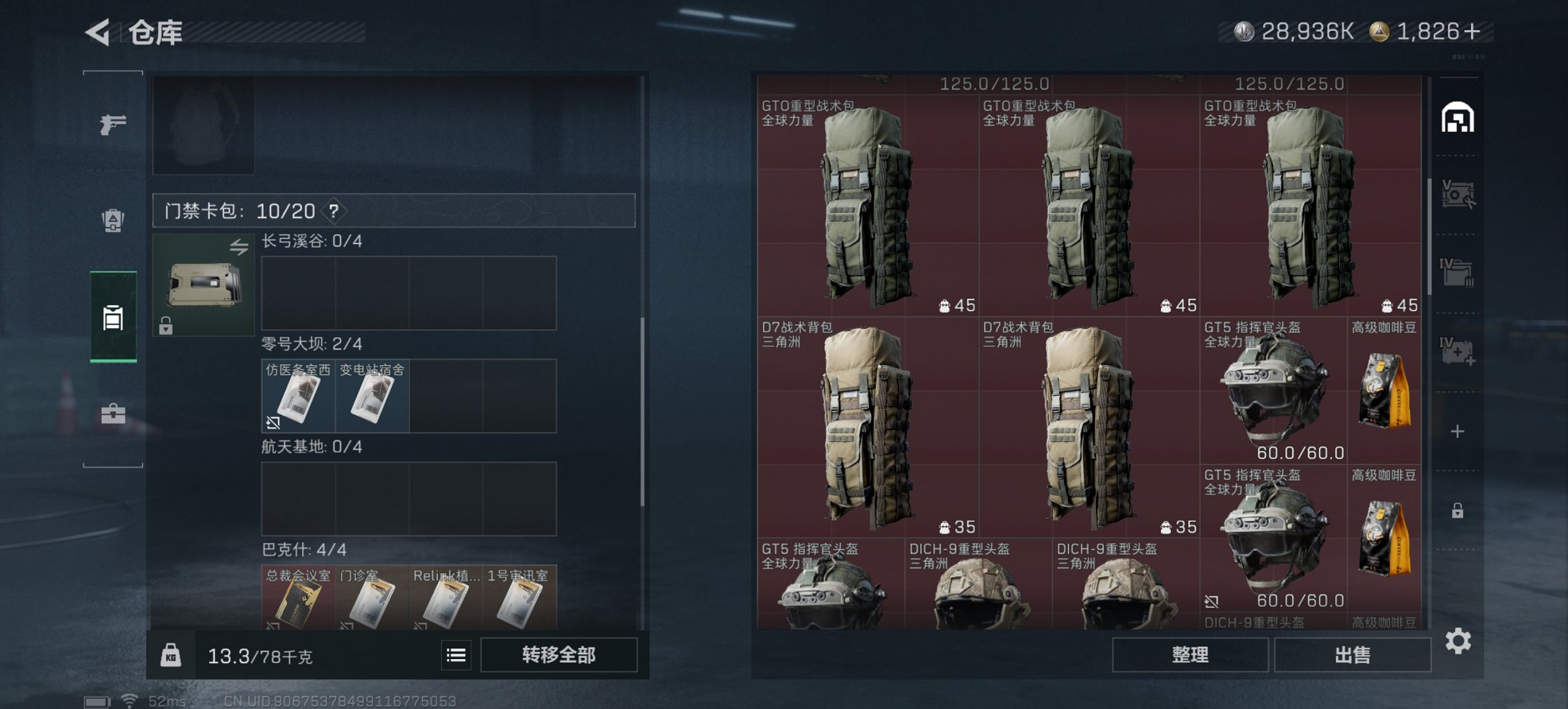Screen dimensions: 1568x709
Task: Open the weapons tab with pistol icon
Action: [x=113, y=124]
